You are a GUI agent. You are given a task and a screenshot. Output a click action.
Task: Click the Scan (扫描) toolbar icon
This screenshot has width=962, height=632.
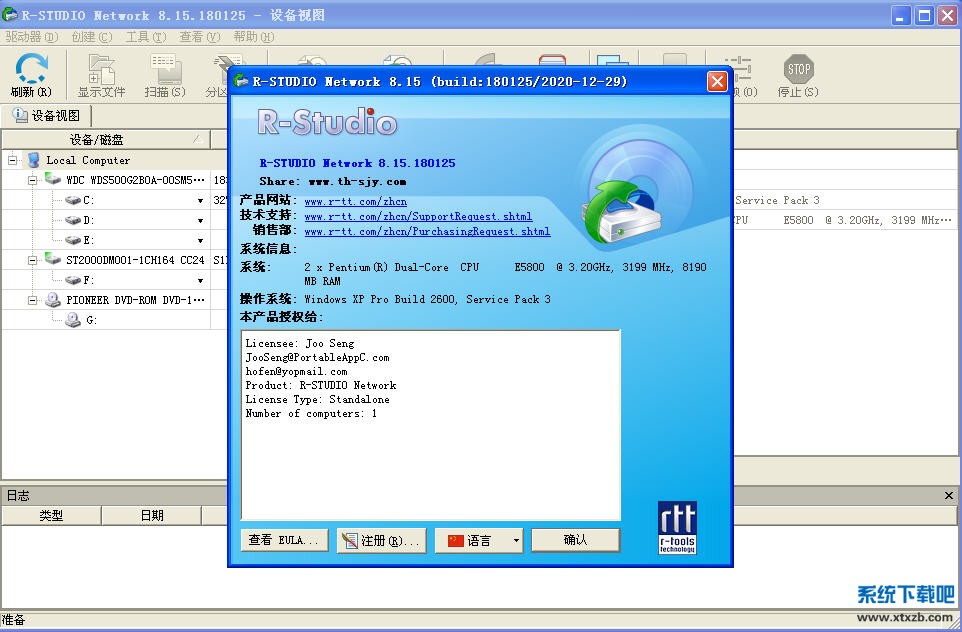[165, 70]
